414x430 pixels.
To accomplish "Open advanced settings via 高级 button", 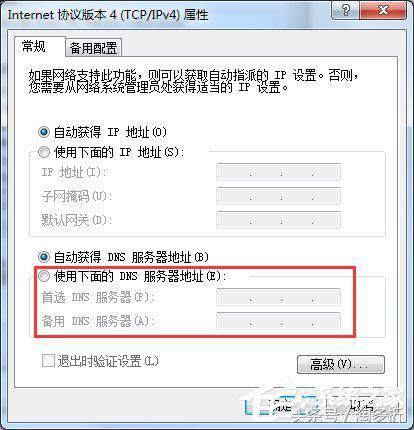I will click(x=341, y=364).
